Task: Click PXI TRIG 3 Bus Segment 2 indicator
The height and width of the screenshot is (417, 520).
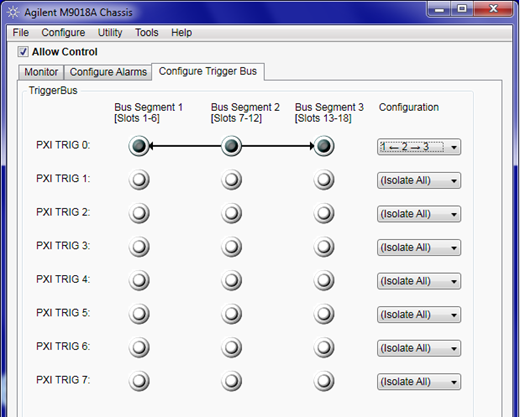Action: pos(231,247)
